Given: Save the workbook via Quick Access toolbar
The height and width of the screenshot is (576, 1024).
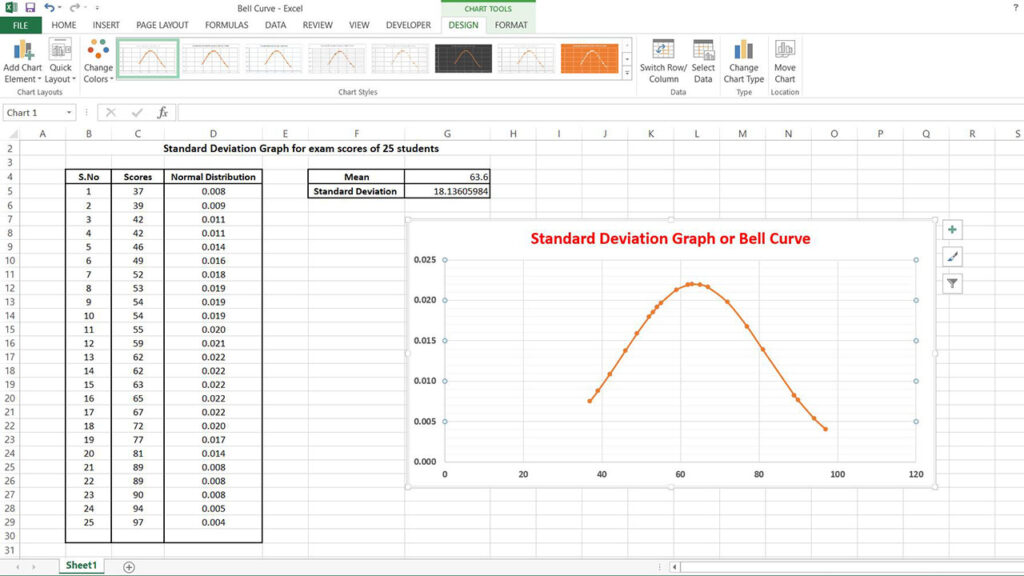Looking at the screenshot, I should 29,8.
